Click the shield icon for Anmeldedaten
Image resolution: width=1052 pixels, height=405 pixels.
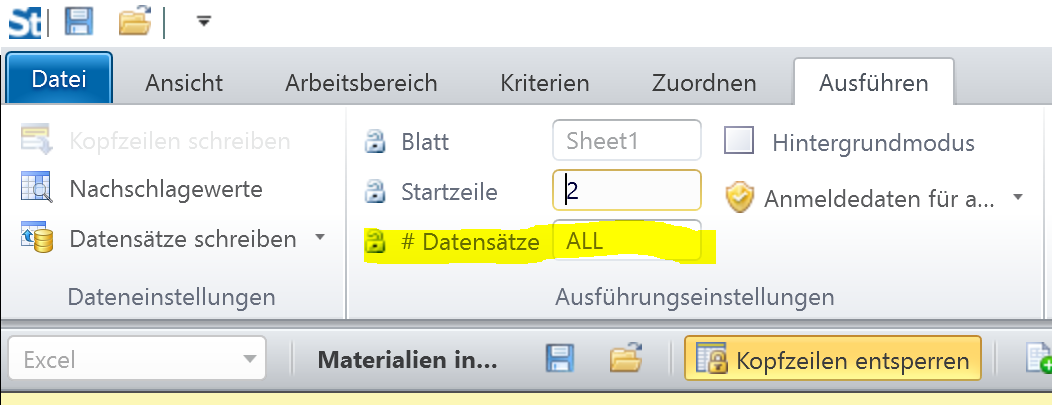point(739,198)
